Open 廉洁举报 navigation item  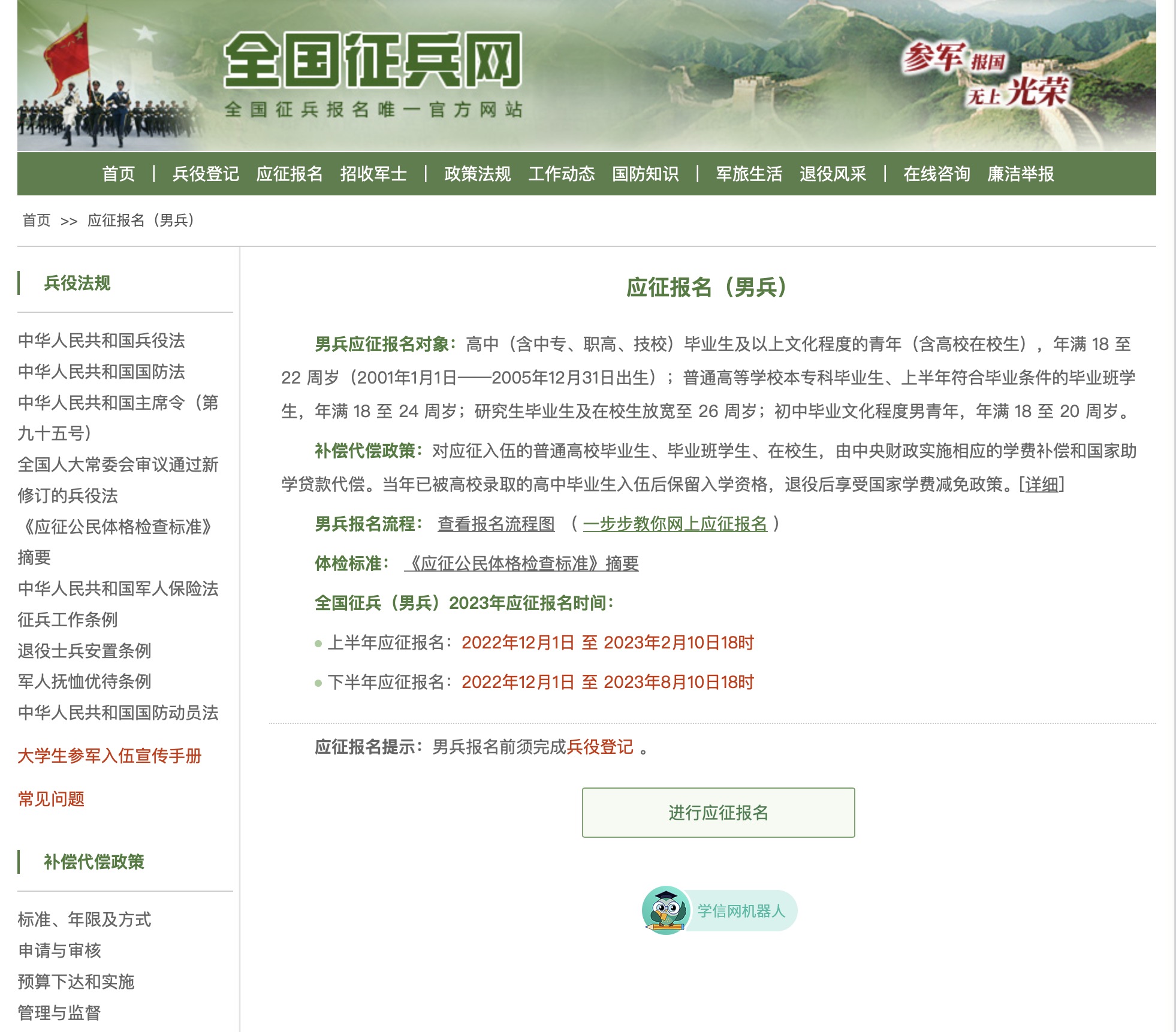pos(1020,174)
